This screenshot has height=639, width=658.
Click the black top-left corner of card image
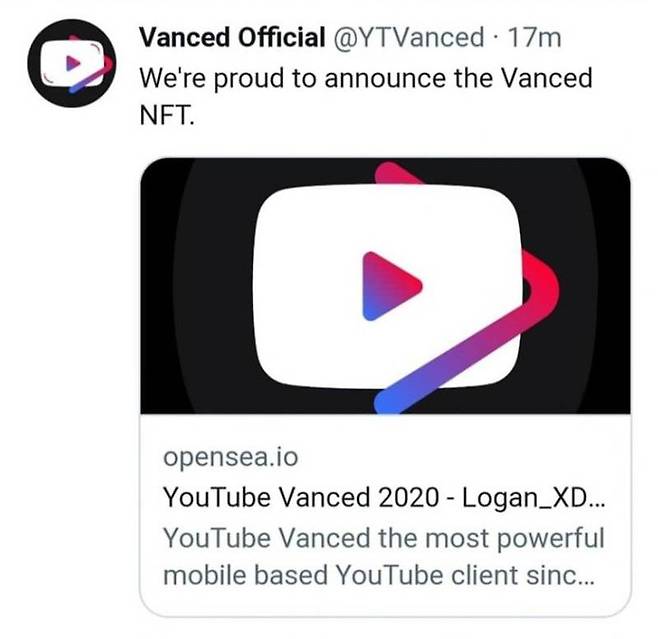[x=165, y=180]
